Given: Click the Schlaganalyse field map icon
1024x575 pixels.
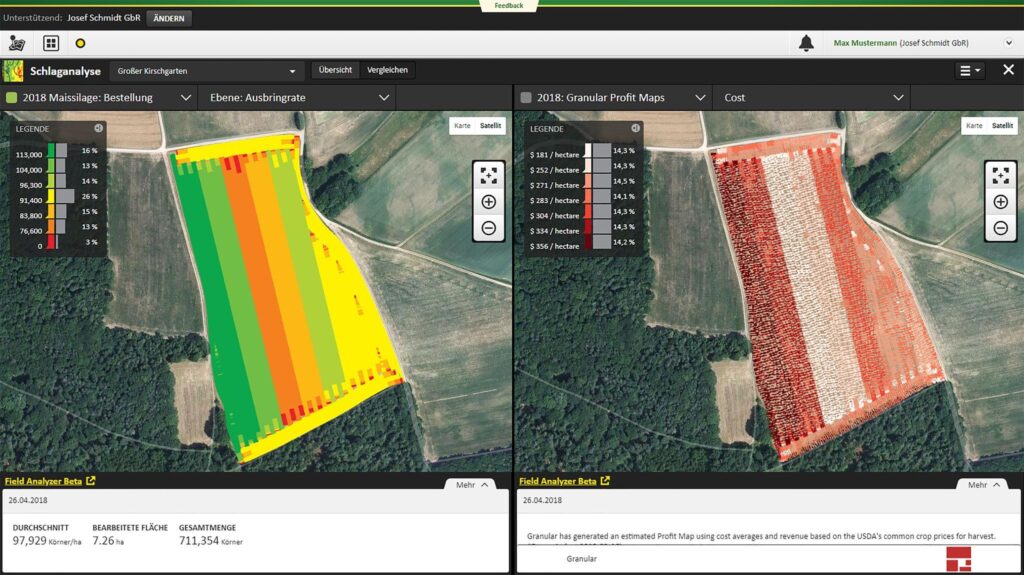Looking at the screenshot, I should [13, 71].
